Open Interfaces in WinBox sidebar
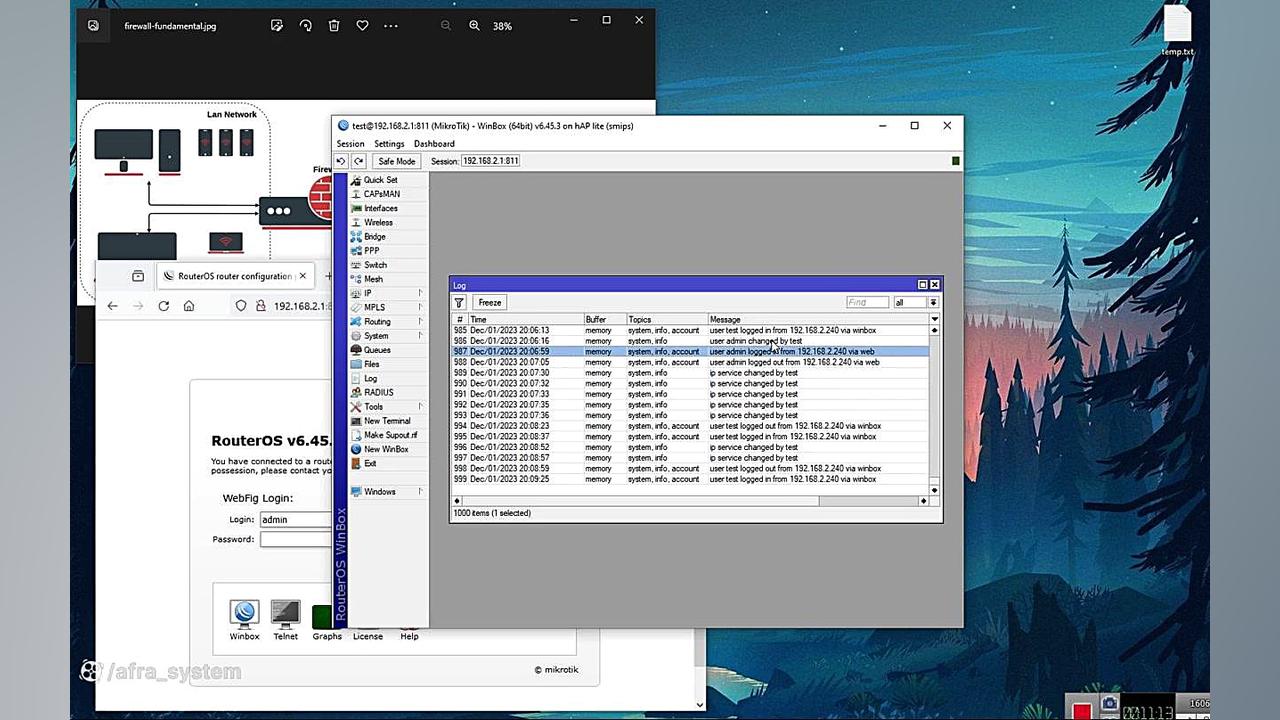The height and width of the screenshot is (720, 1280). click(380, 208)
